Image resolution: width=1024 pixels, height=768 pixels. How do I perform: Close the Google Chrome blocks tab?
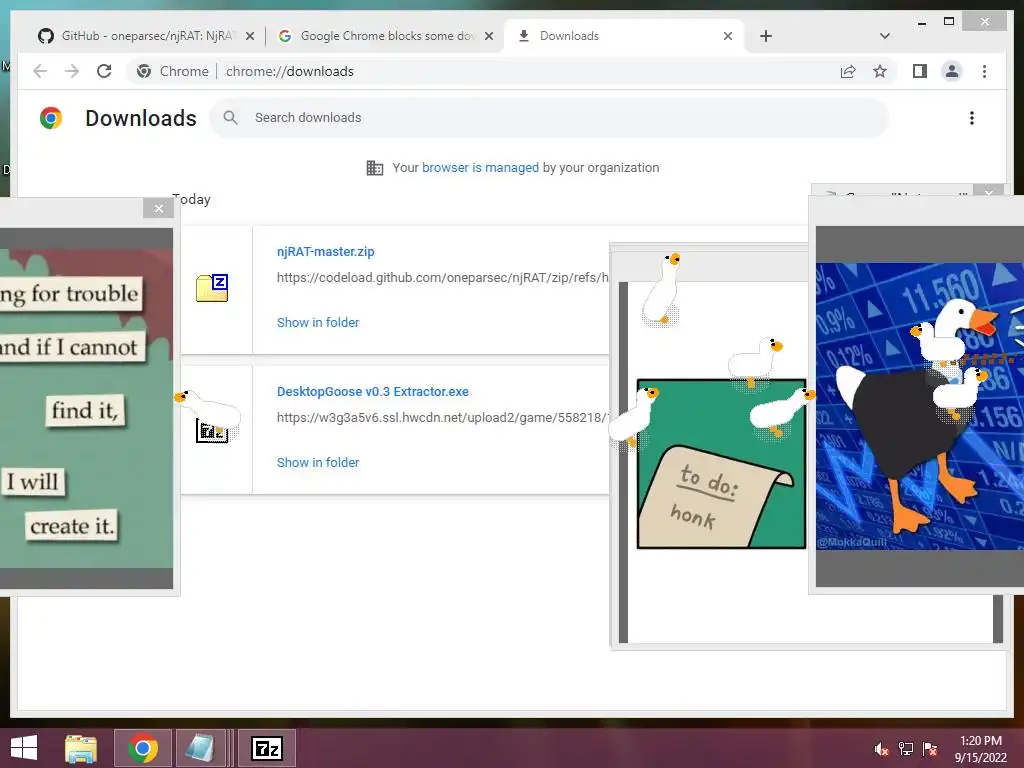(488, 36)
